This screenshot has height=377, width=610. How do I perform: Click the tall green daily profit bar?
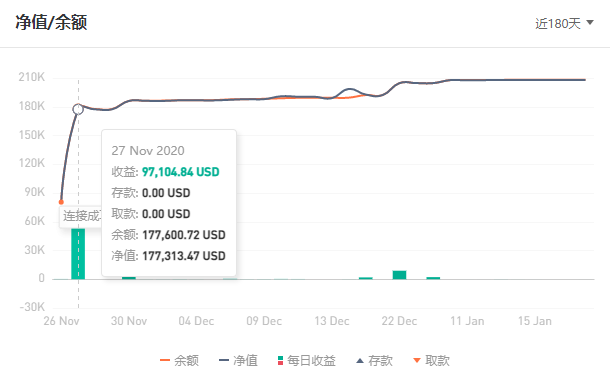point(78,254)
